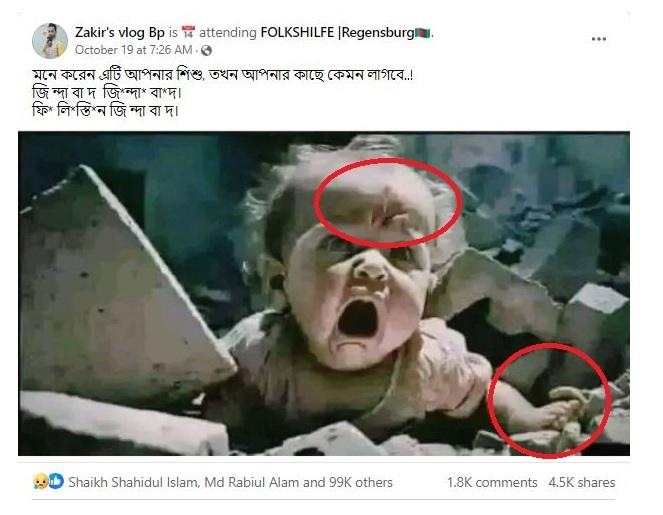Click the blue like reaction icon
Image resolution: width=663 pixels, height=515 pixels.
(x=56, y=481)
